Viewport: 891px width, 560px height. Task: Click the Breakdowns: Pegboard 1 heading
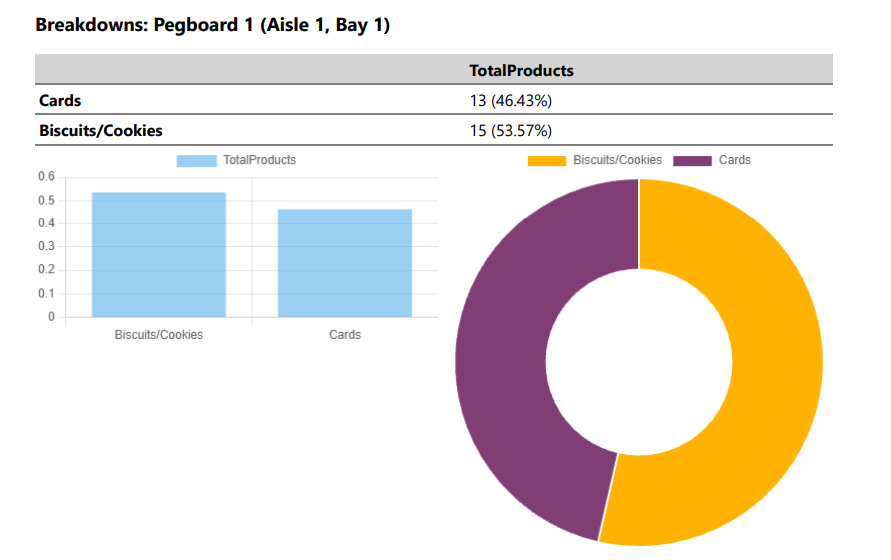coord(212,25)
